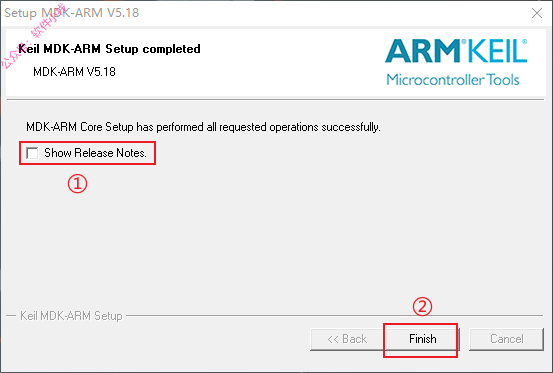Tick the Show Release Notes checkbox

pos(32,153)
